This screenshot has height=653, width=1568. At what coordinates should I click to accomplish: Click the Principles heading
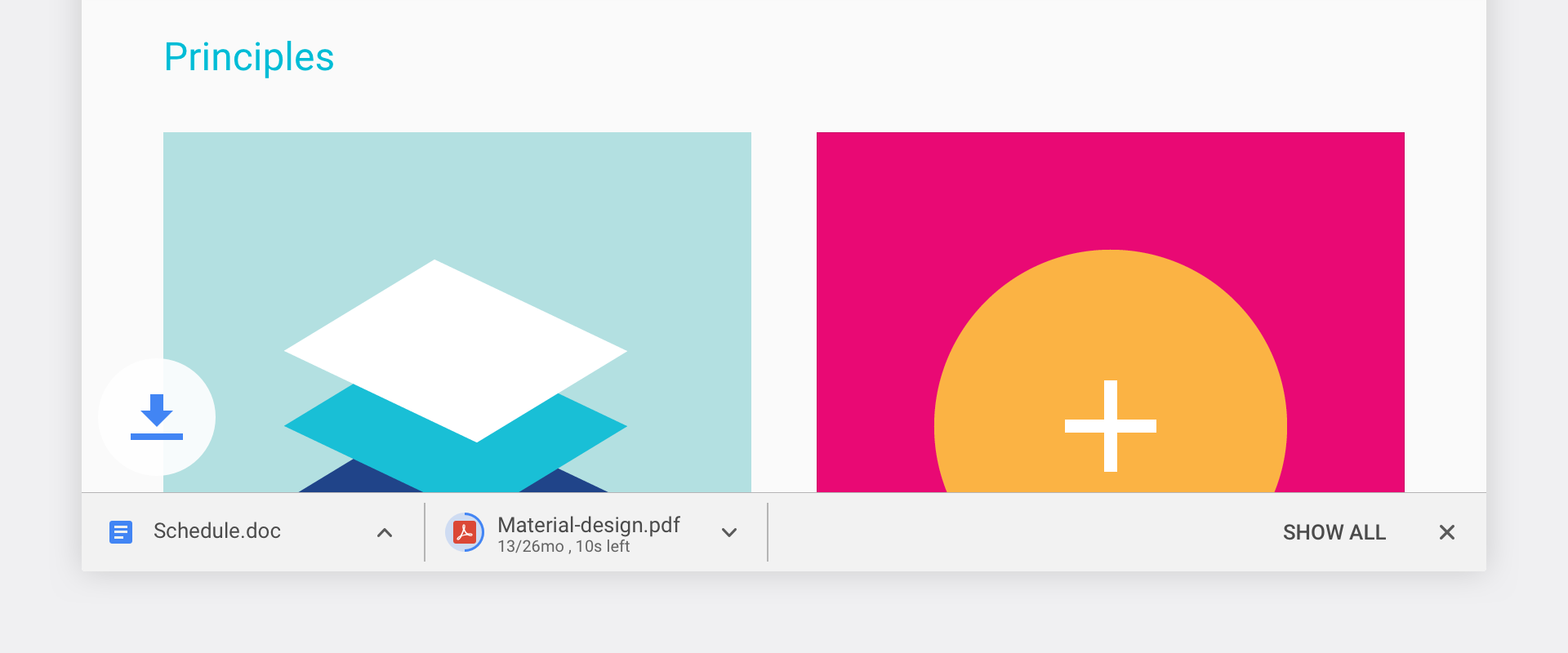coord(249,57)
